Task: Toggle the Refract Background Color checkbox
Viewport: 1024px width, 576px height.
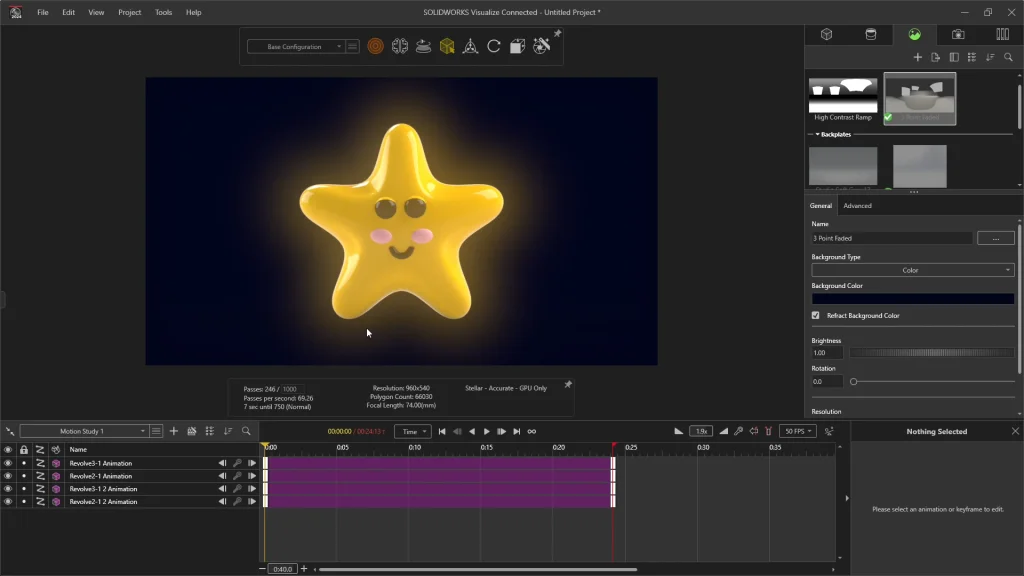Action: [816, 315]
